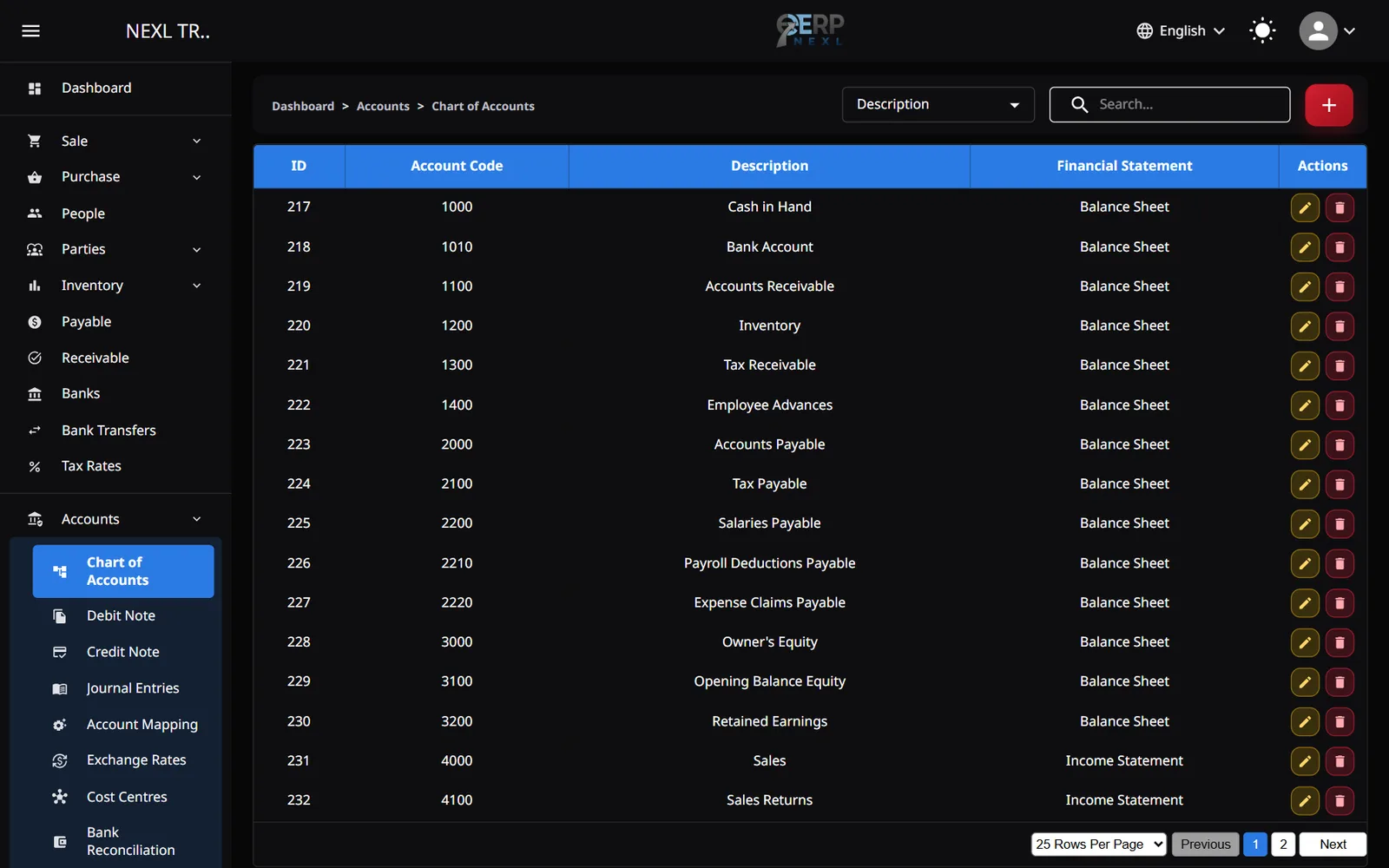
Task: Expand the Parties menu
Action: 115,249
